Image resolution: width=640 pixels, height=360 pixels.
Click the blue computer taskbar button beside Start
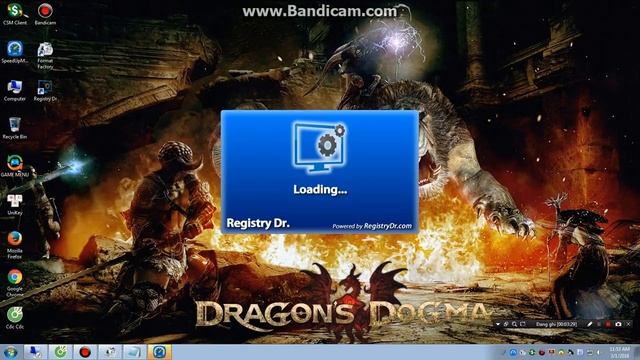(x=36, y=352)
